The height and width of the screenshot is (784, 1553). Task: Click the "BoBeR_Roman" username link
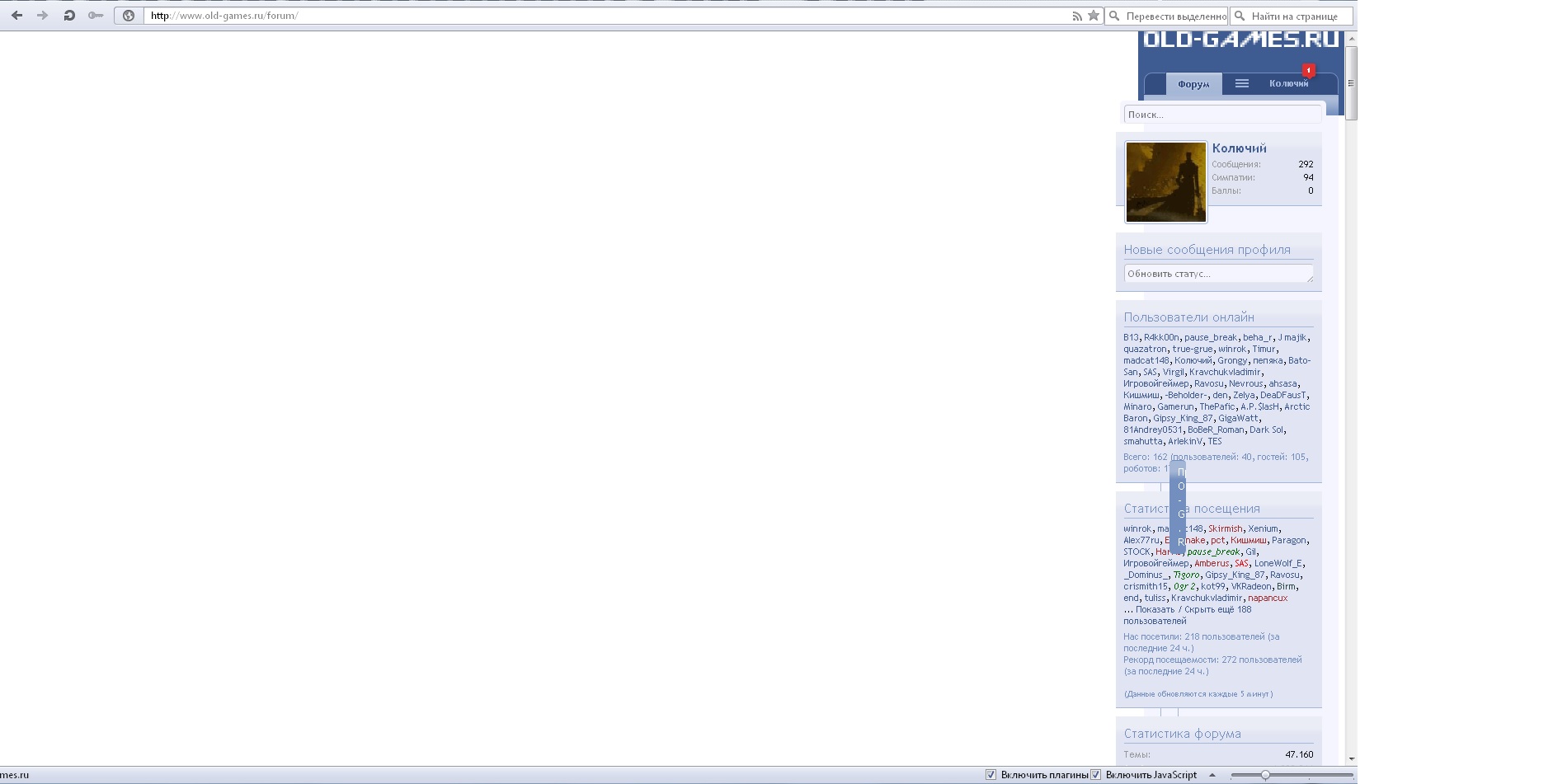click(1216, 430)
